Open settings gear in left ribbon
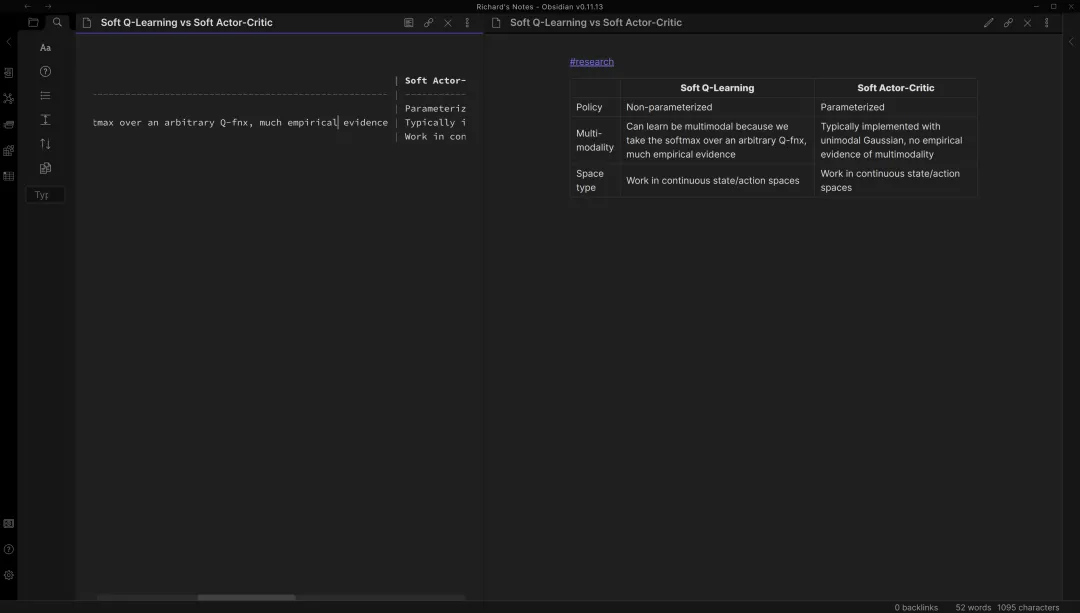Viewport: 1080px width, 613px height. [x=9, y=575]
